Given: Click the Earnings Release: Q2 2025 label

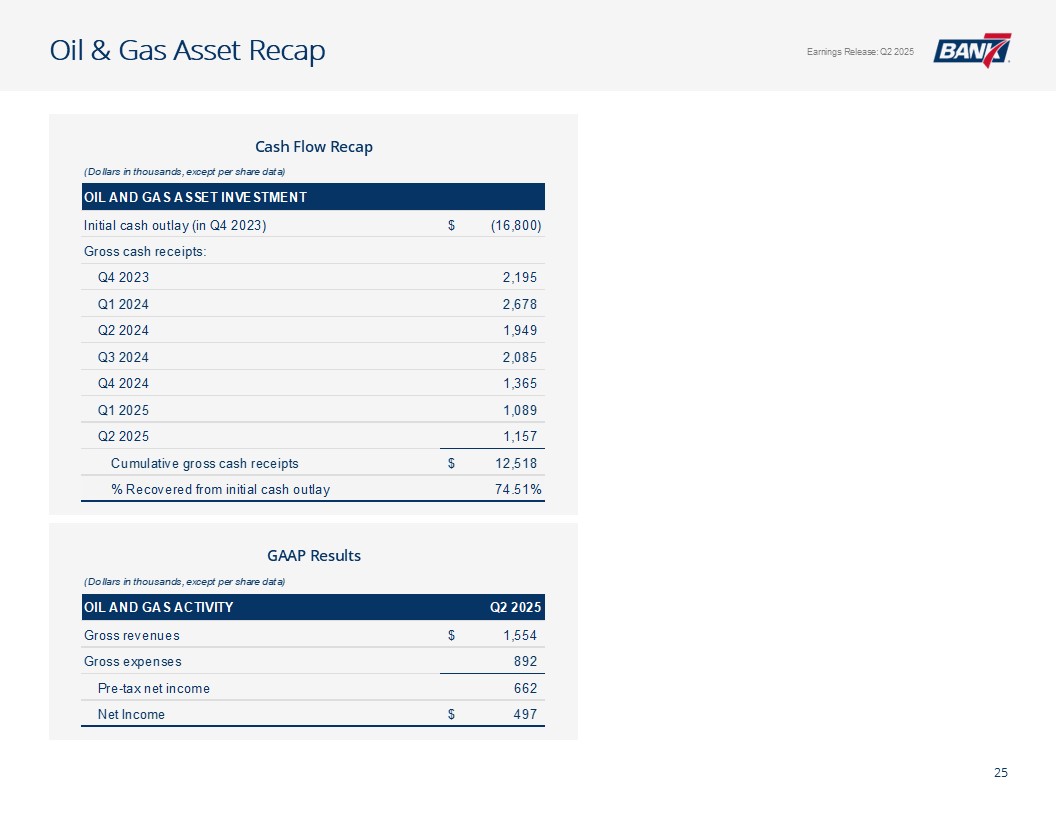Looking at the screenshot, I should tap(859, 52).
